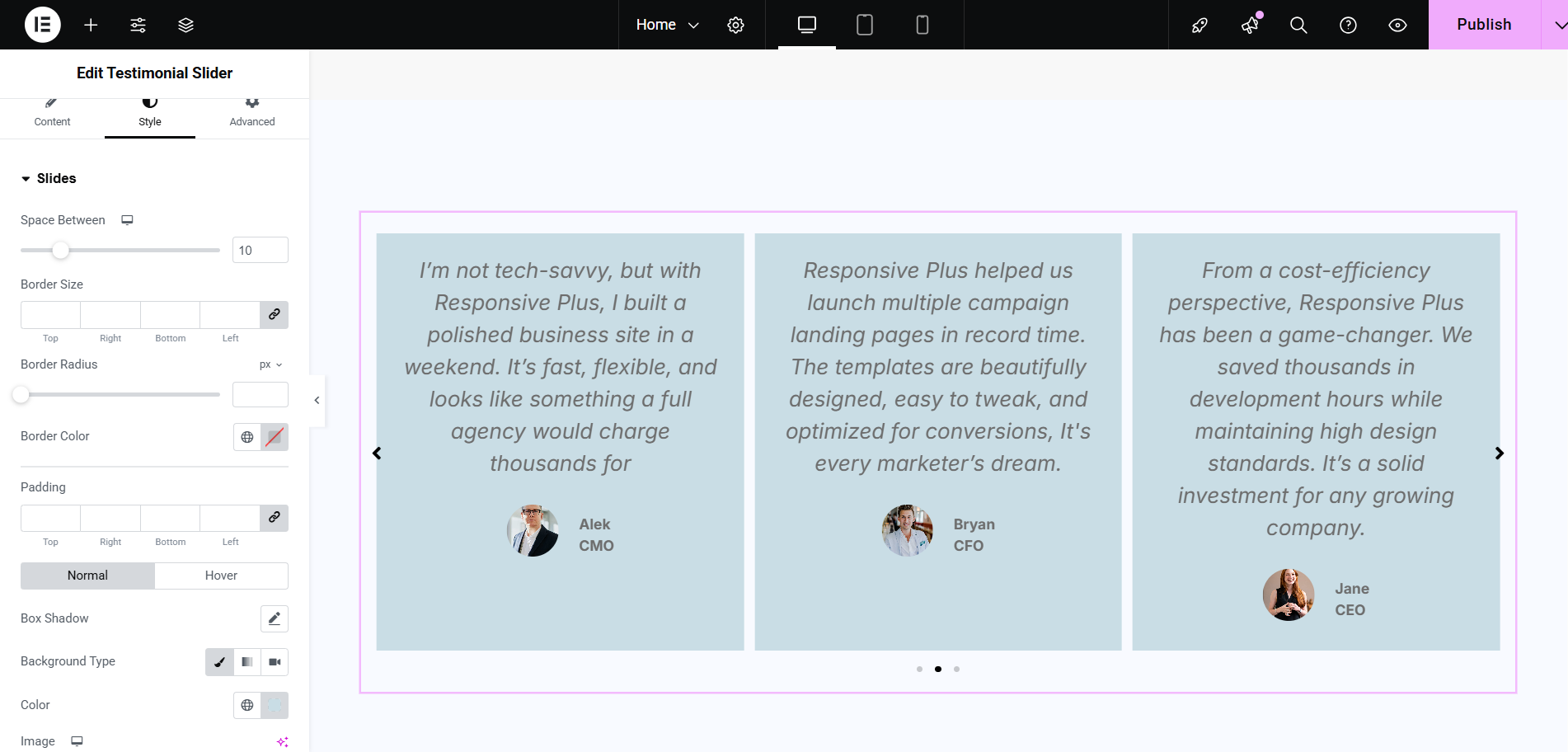The height and width of the screenshot is (752, 1568).
Task: Open the Home page dropdown
Action: click(667, 25)
